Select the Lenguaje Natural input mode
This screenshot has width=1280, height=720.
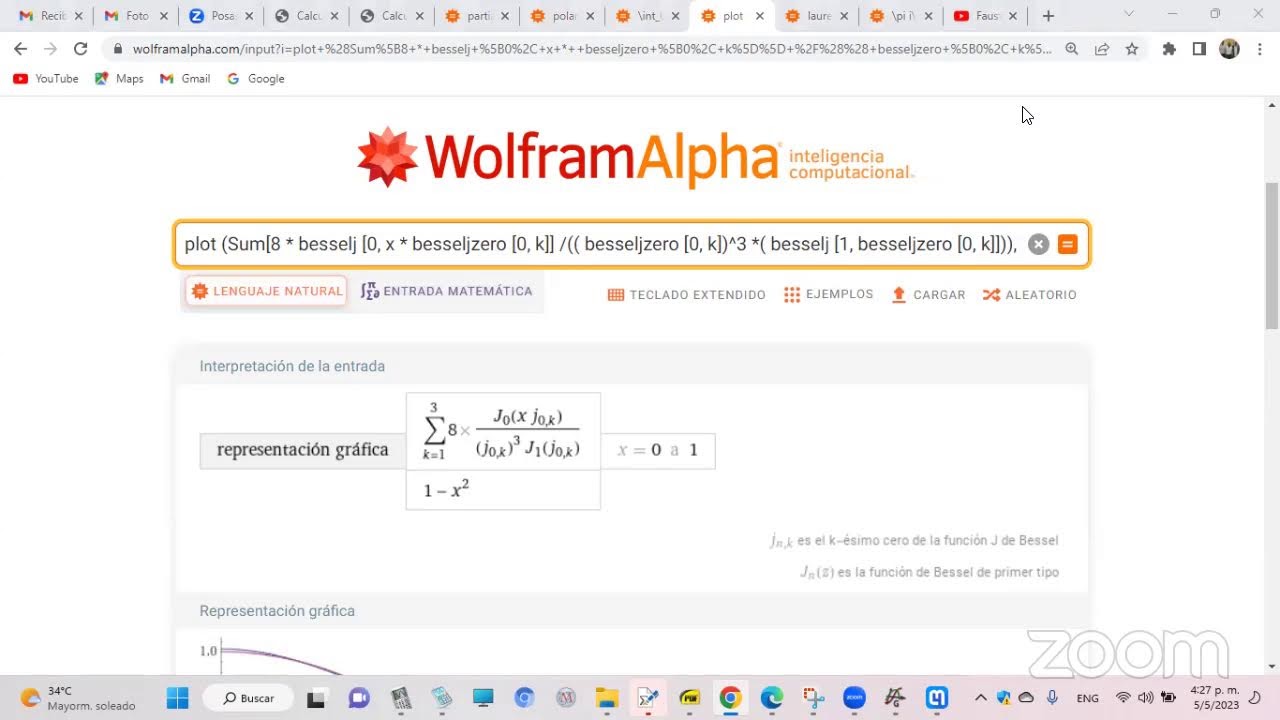267,291
